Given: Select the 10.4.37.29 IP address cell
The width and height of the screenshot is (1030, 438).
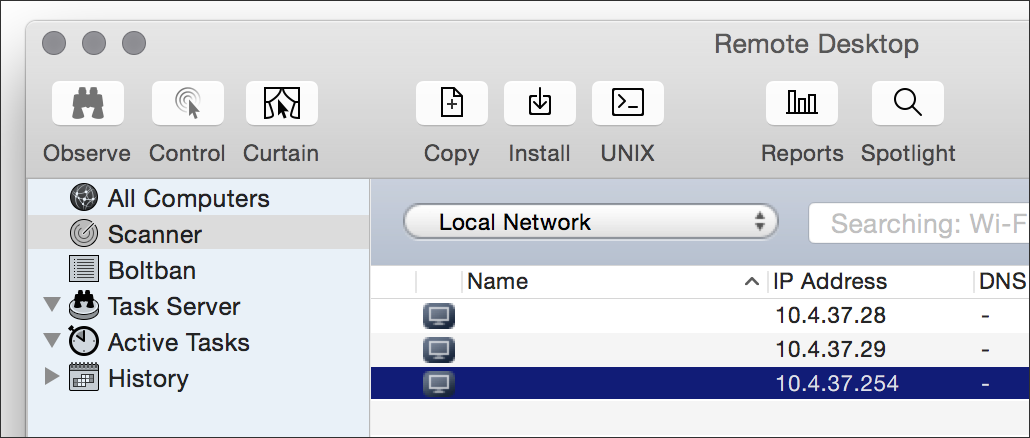Looking at the screenshot, I should (830, 349).
